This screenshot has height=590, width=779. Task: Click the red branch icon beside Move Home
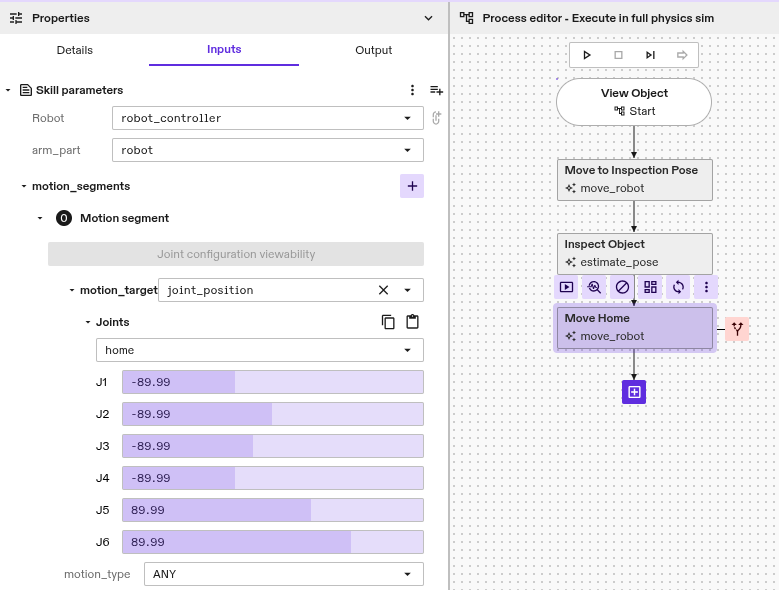coord(738,328)
